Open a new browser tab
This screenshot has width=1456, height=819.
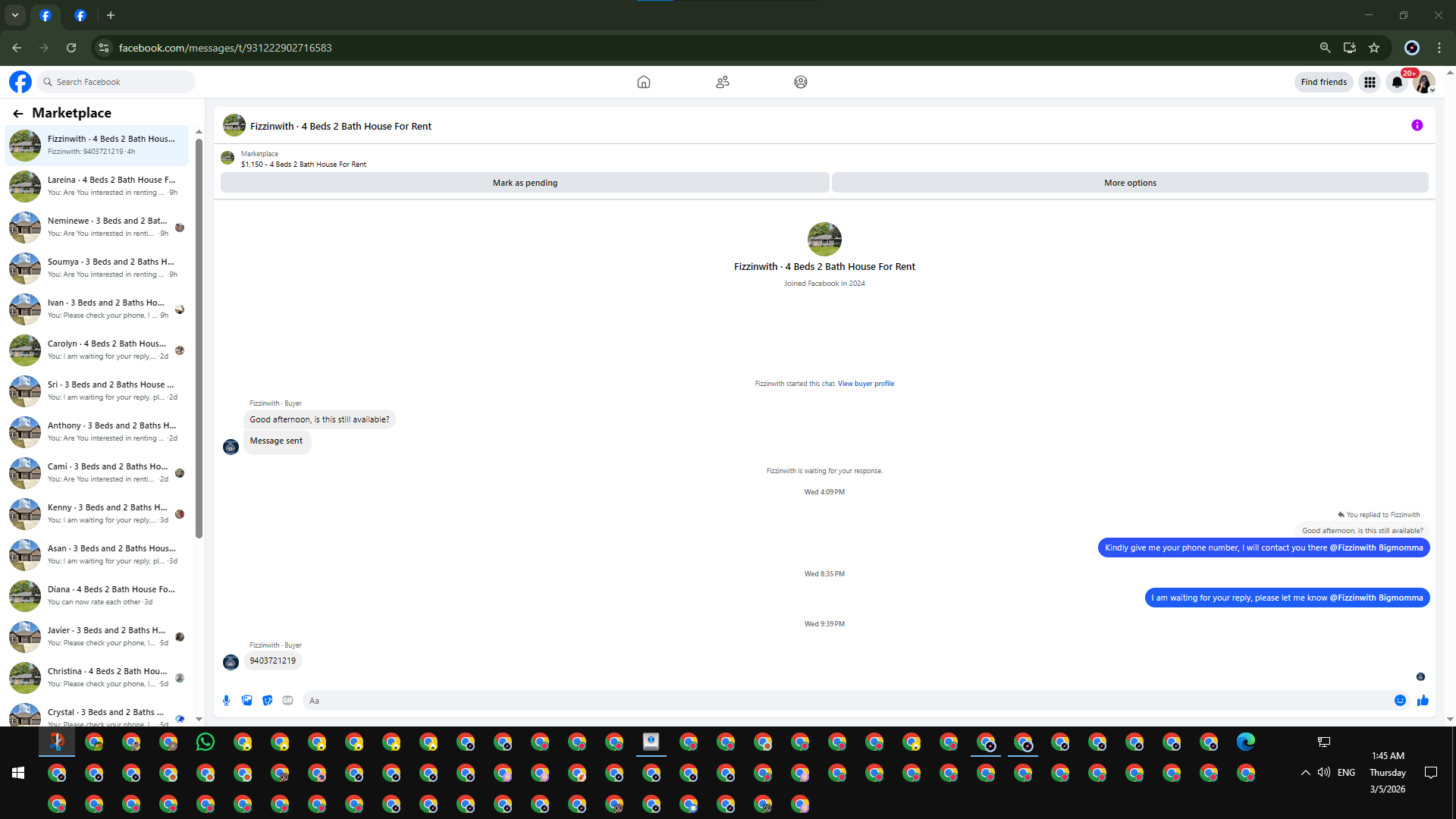(111, 15)
